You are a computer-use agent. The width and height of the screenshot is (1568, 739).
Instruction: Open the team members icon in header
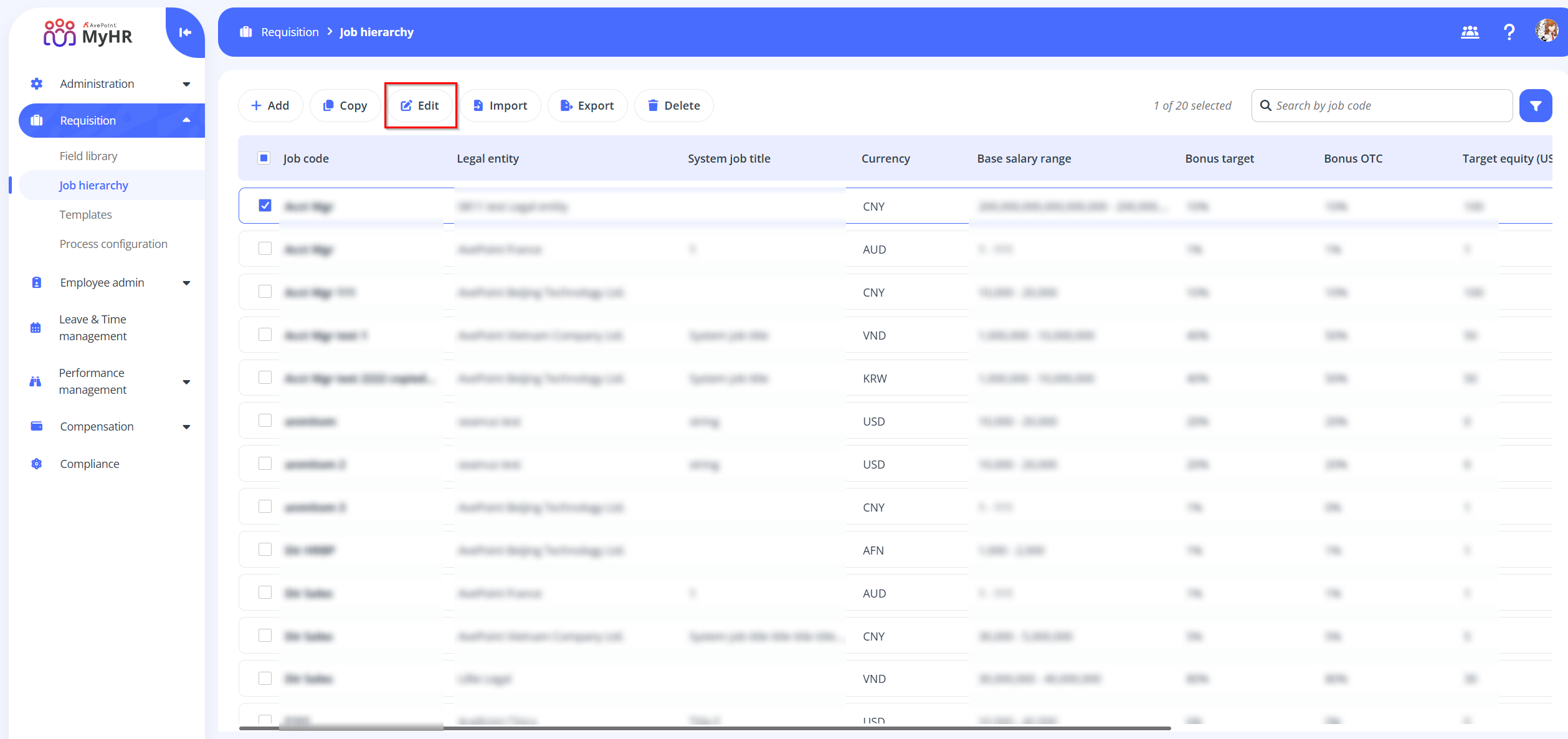[x=1470, y=32]
